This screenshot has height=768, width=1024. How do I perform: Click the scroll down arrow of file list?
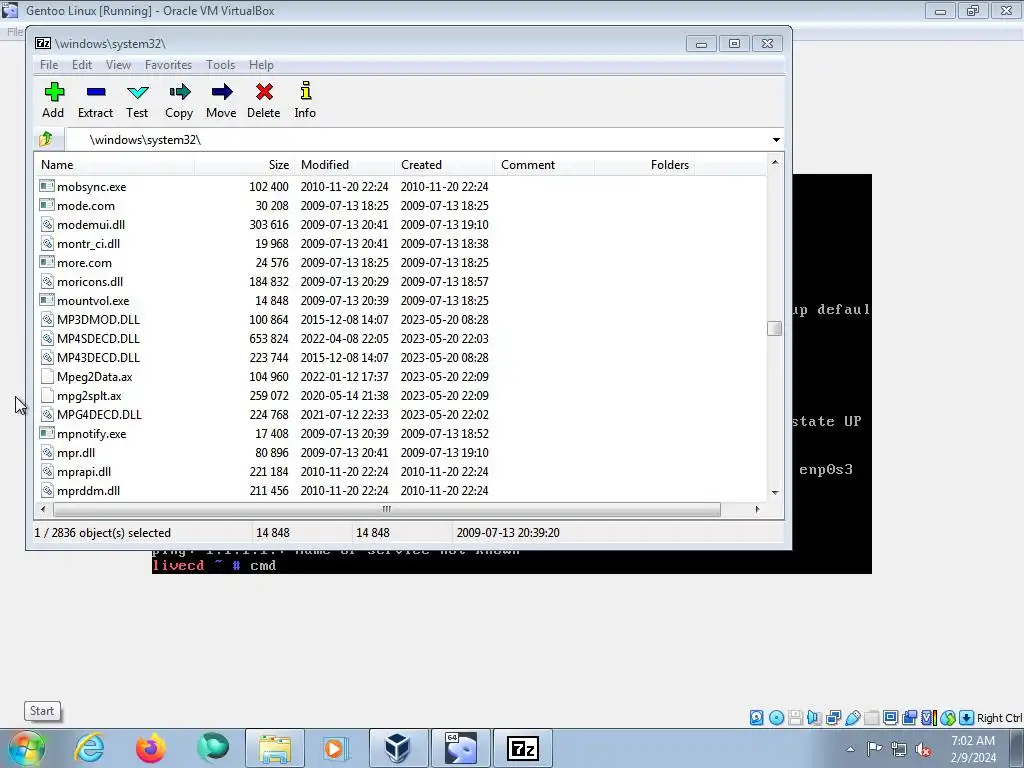pos(775,493)
